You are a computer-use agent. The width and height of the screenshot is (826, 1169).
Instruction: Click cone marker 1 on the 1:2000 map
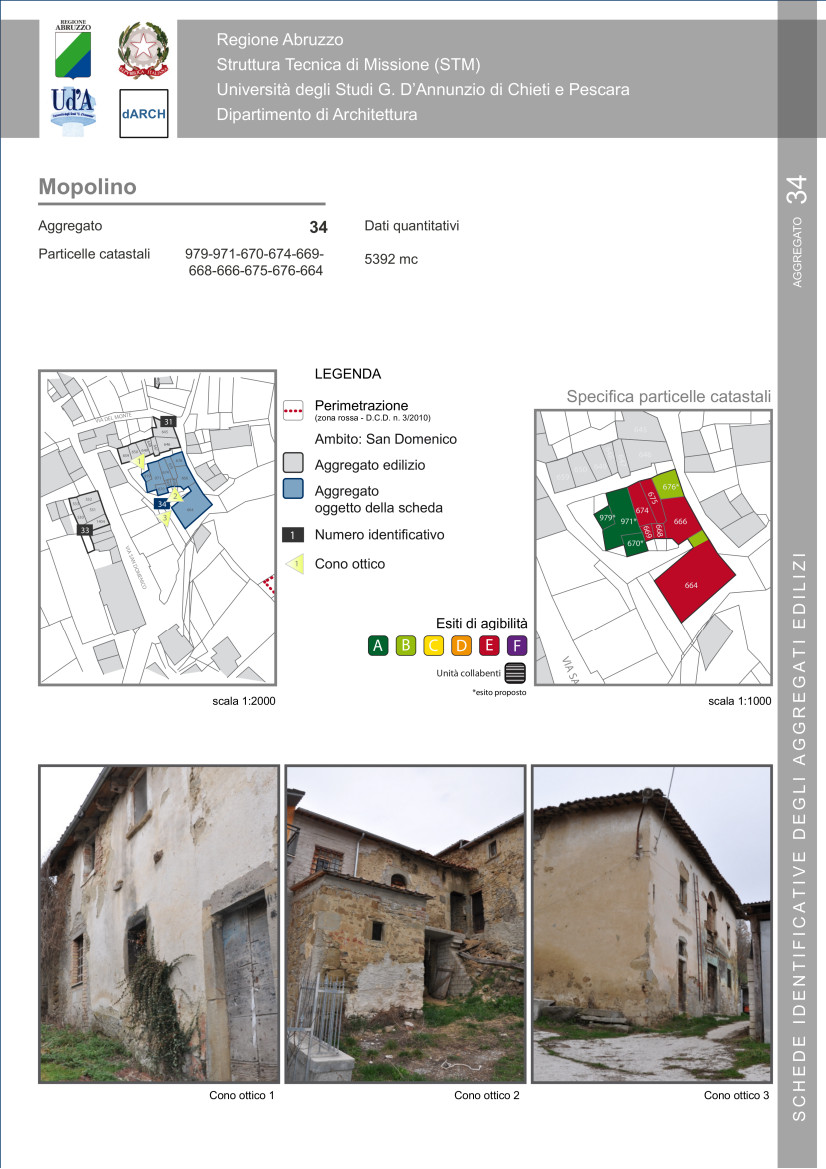pyautogui.click(x=139, y=461)
